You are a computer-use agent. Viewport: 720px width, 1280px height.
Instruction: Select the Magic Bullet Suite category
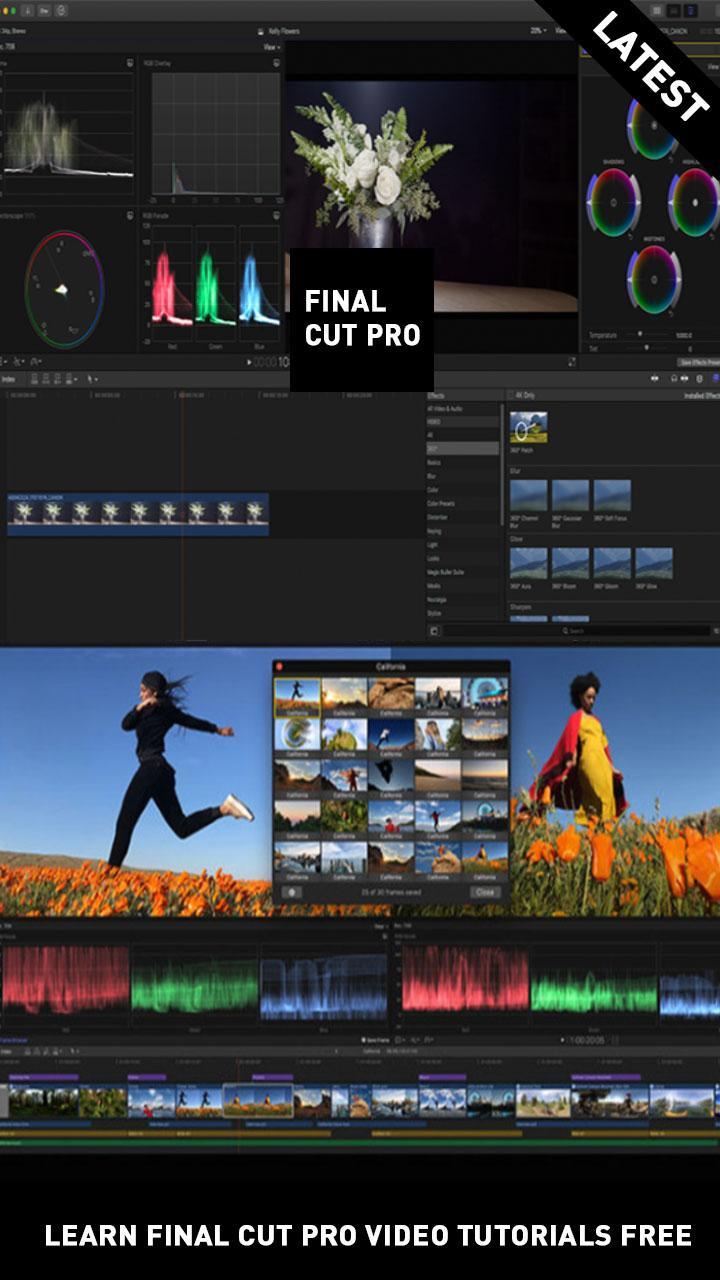[x=463, y=572]
